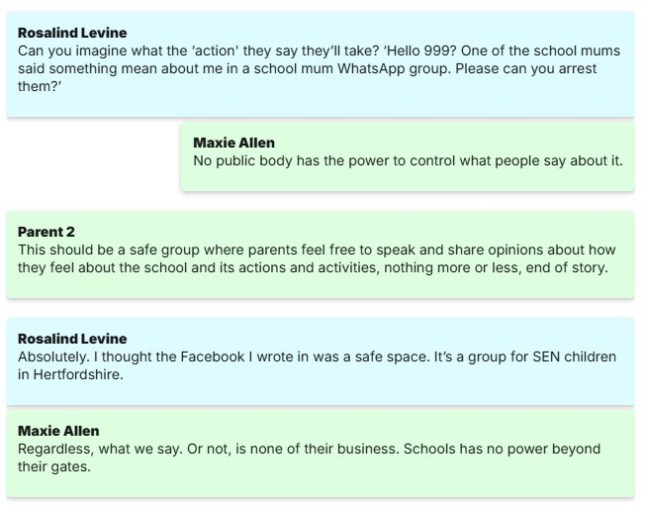Click 'their gates.' on the last line
Image resolution: width=645 pixels, height=508 pixels.
[54, 467]
